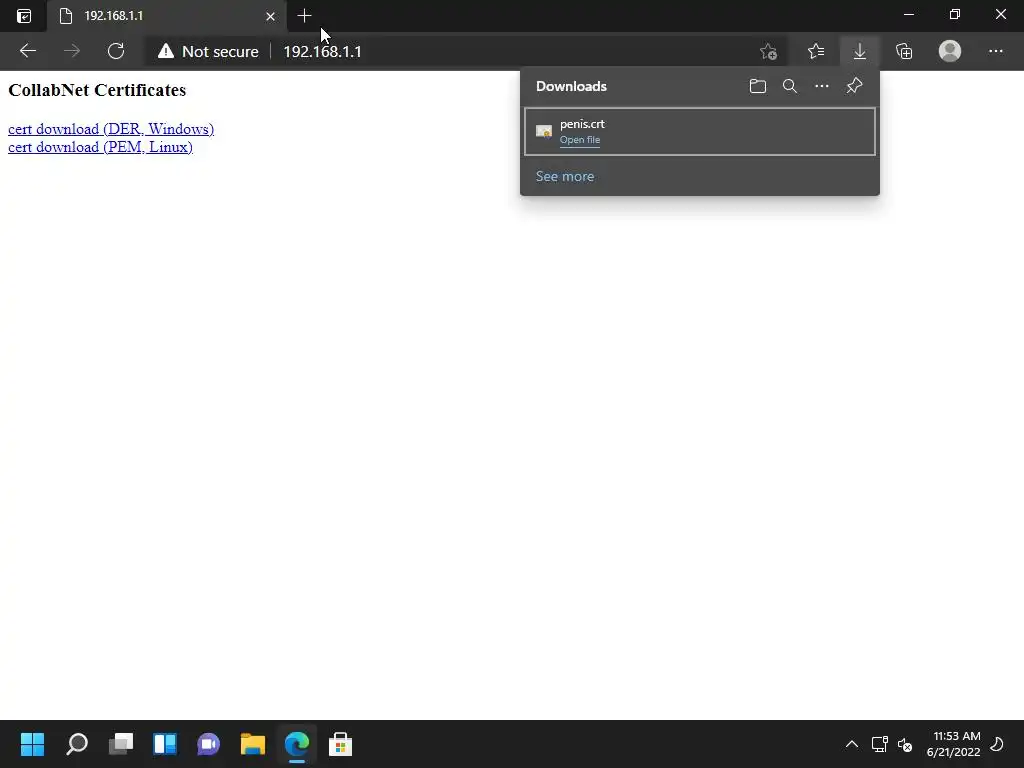1024x768 pixels.
Task: Open the clock showing 11:53 AM
Action: click(x=953, y=744)
